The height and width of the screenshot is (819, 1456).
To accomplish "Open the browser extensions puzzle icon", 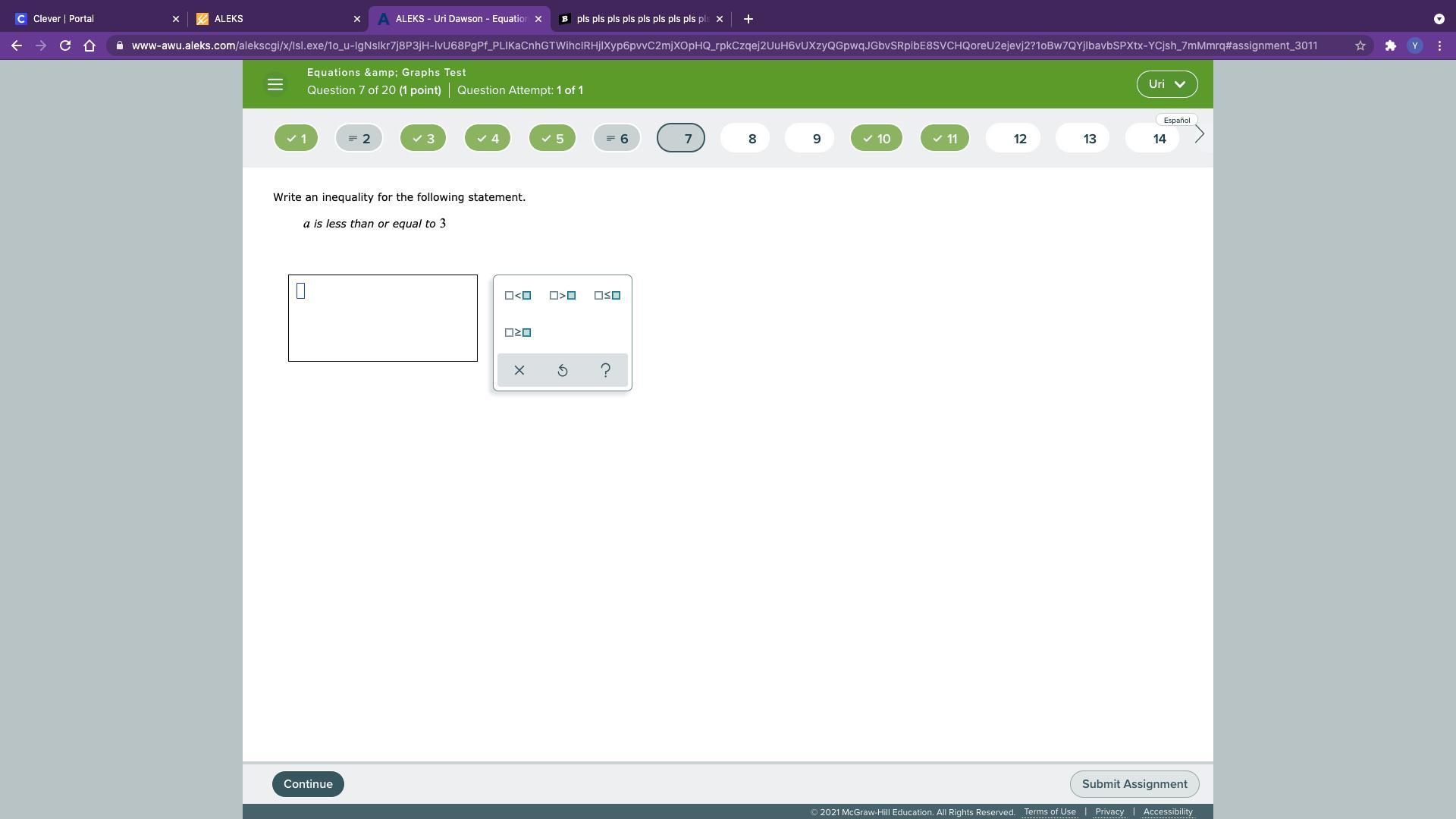I will (x=1390, y=46).
